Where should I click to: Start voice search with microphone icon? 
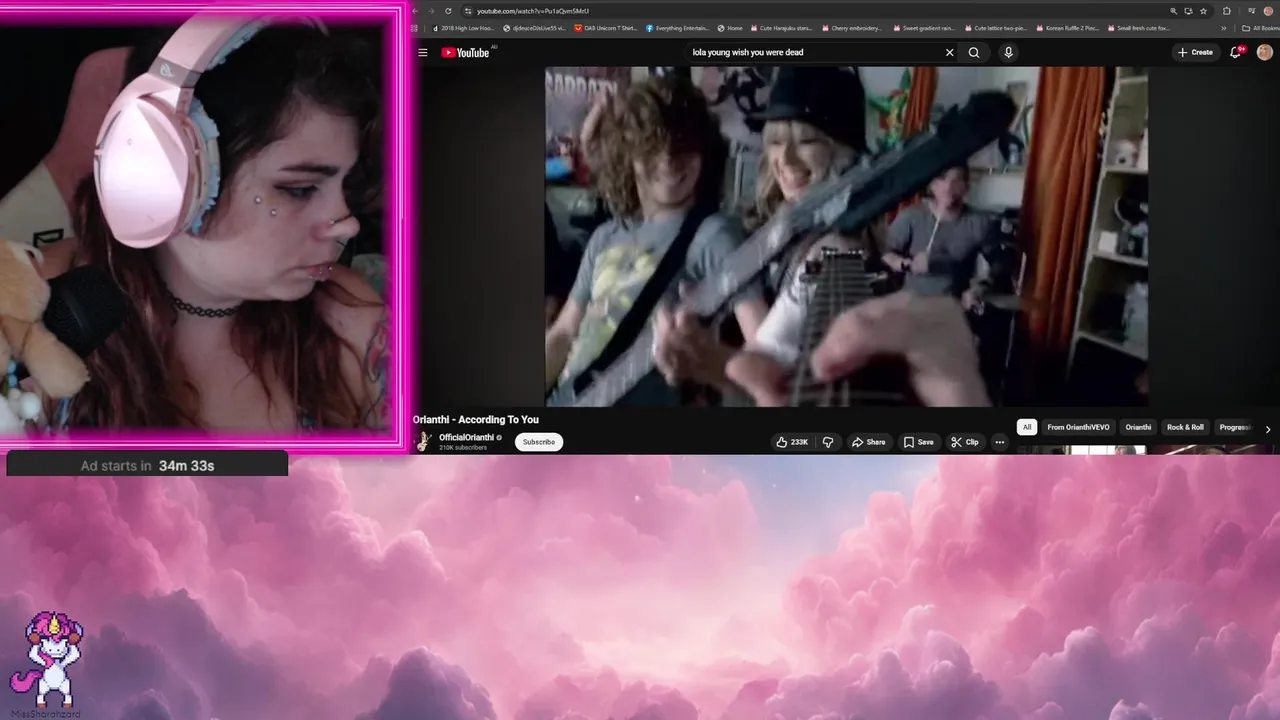pyautogui.click(x=1008, y=52)
